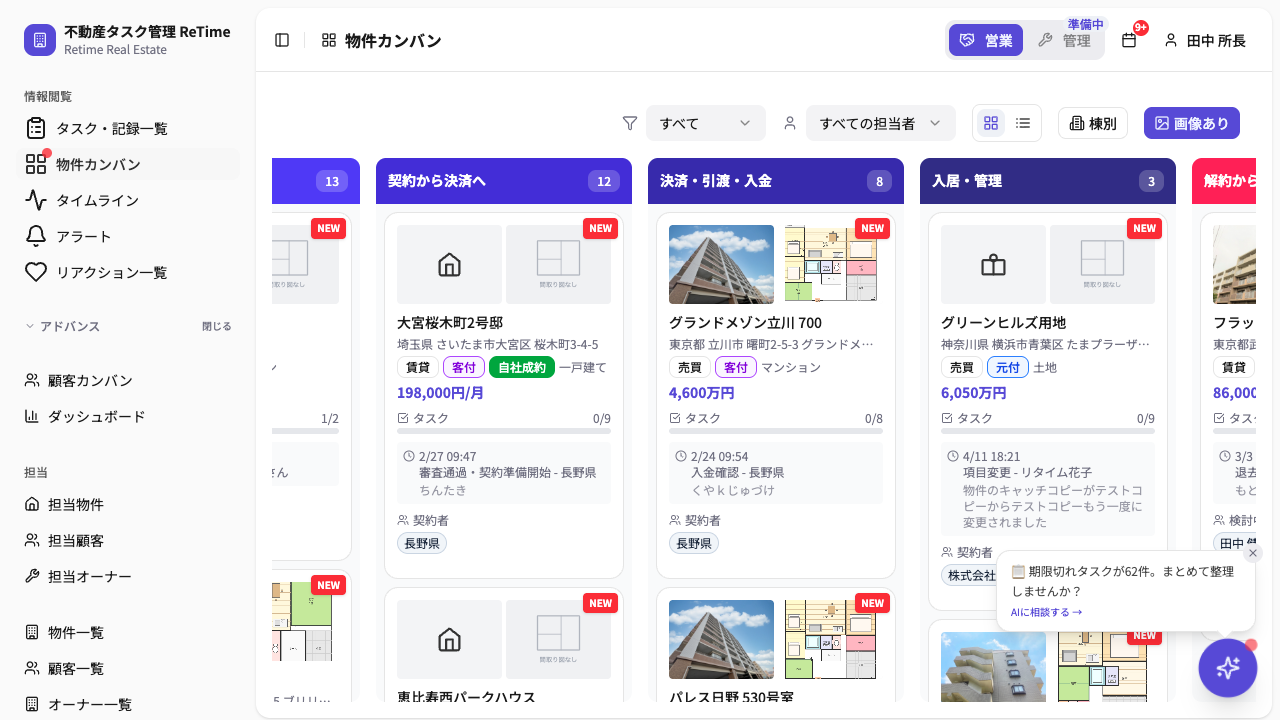The image size is (1280, 720).
Task: Open floor plan image of グランドメゾン立川 700
Action: click(830, 264)
